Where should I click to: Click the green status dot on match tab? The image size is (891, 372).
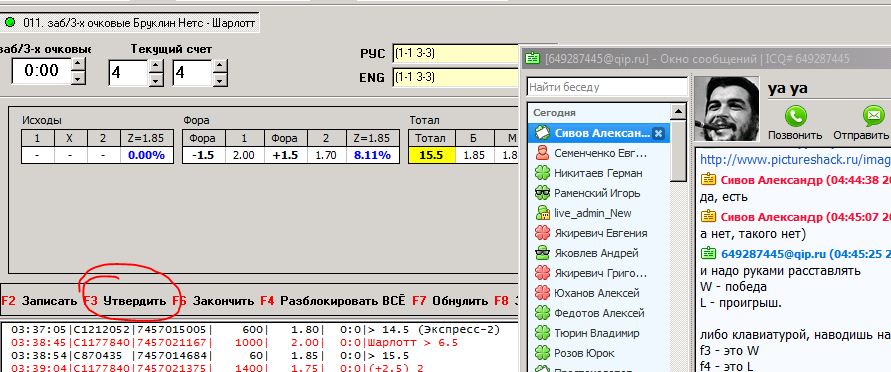pos(10,23)
